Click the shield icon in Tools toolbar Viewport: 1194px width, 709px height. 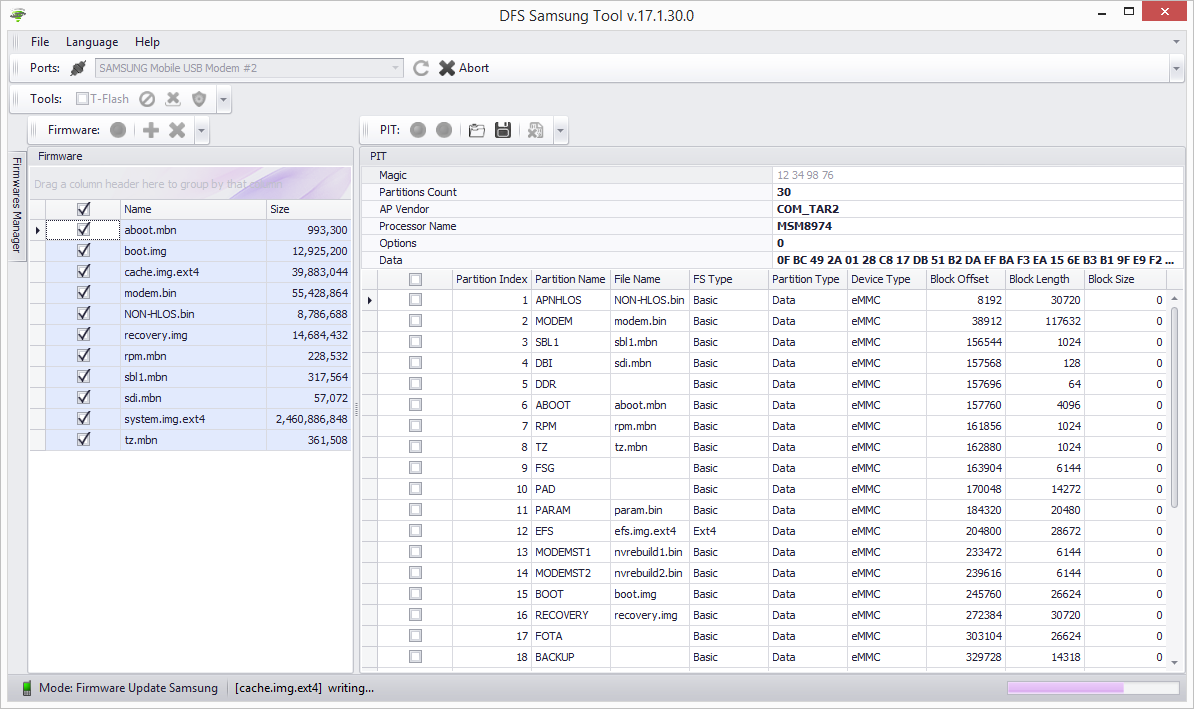(199, 99)
